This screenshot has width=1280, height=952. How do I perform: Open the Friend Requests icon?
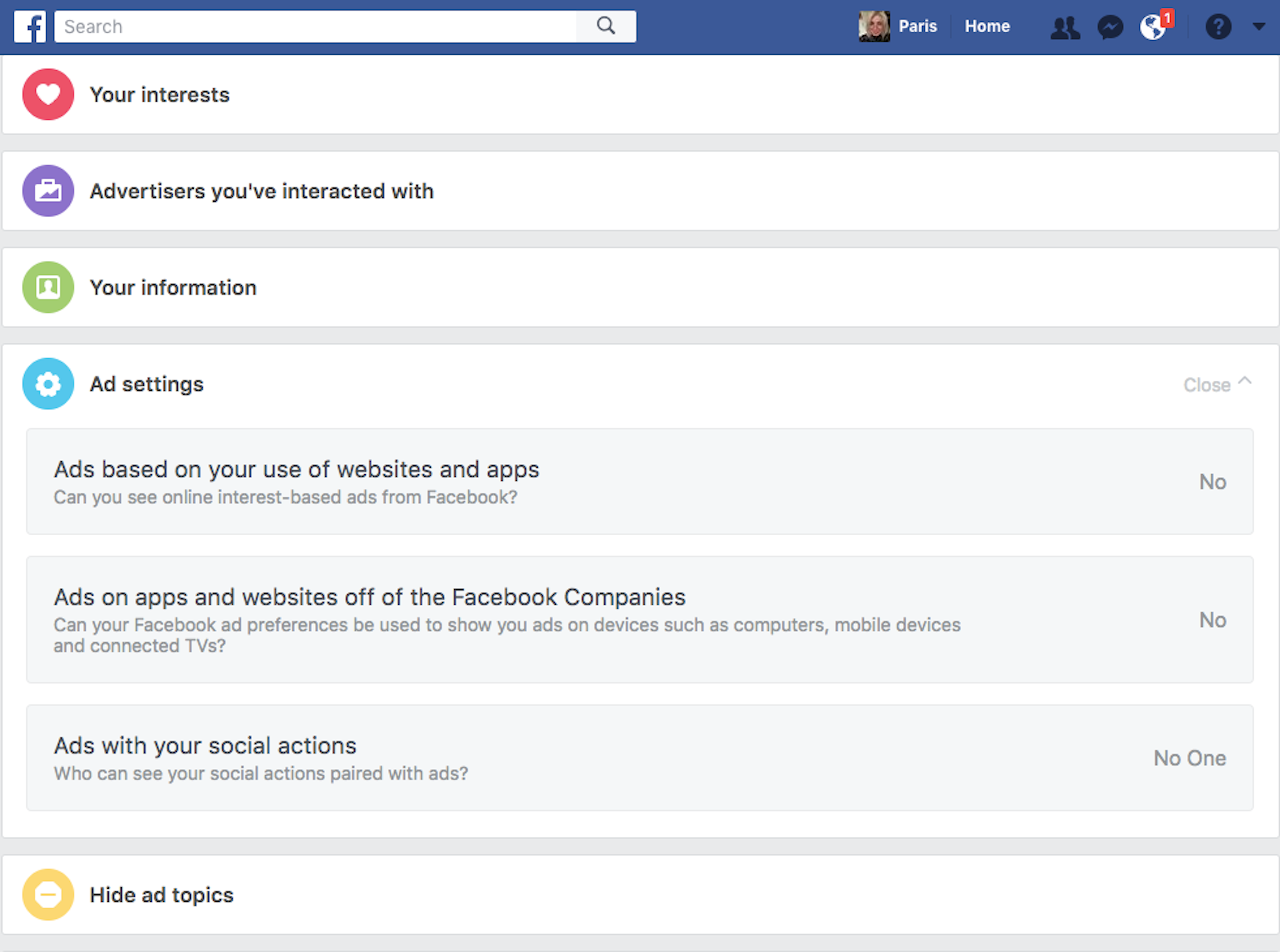point(1065,27)
